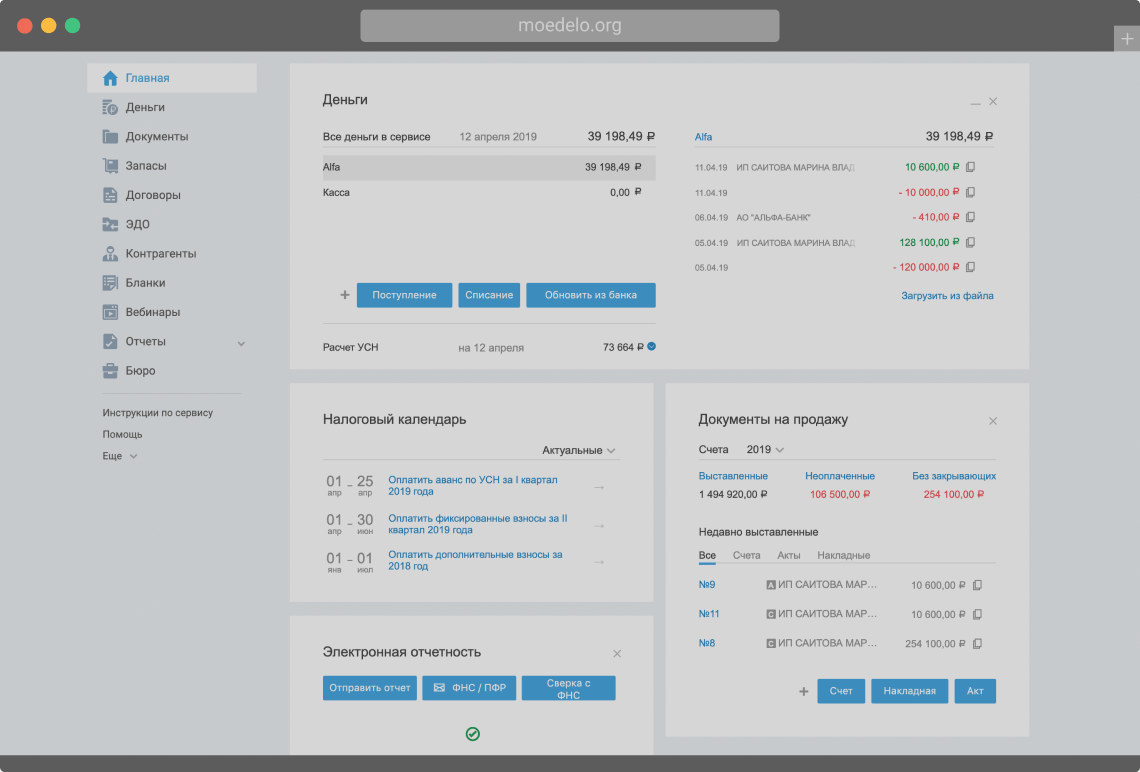Expand the Отчеты sidebar submenu
This screenshot has width=1140, height=772.
(241, 343)
